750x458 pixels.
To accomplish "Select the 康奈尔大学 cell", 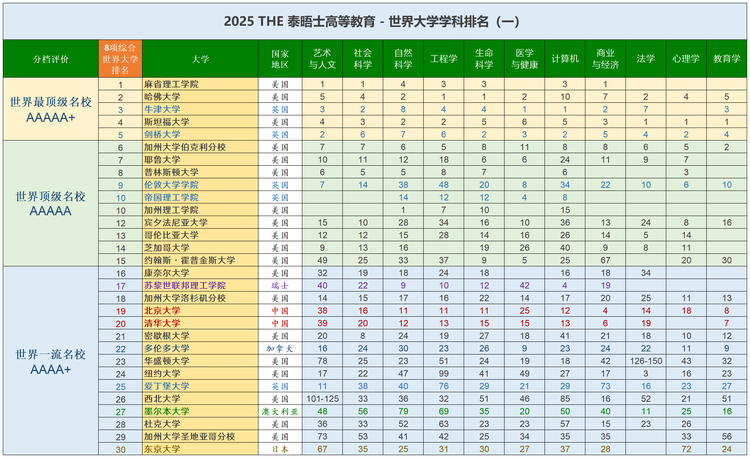I will coord(200,273).
